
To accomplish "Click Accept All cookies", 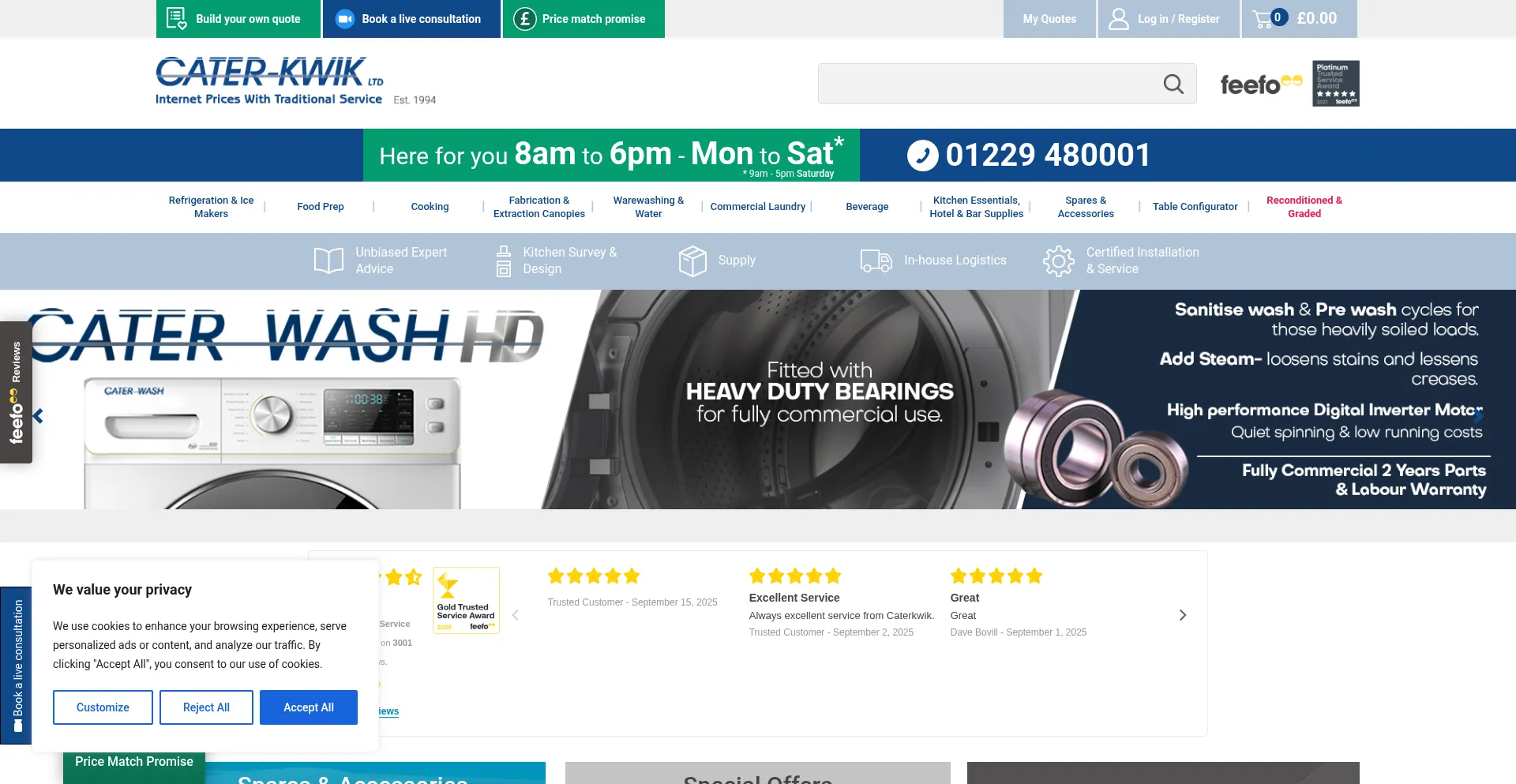I will [309, 707].
